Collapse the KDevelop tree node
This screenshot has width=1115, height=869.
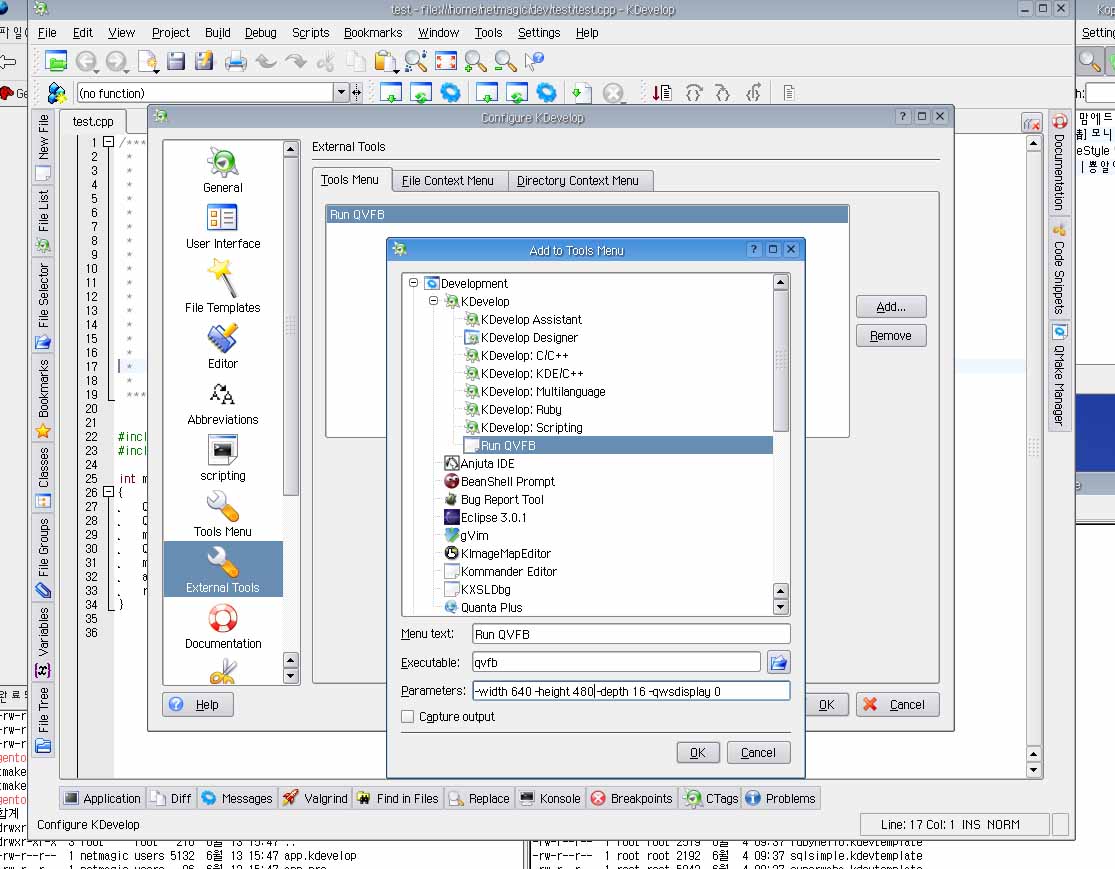[x=433, y=301]
